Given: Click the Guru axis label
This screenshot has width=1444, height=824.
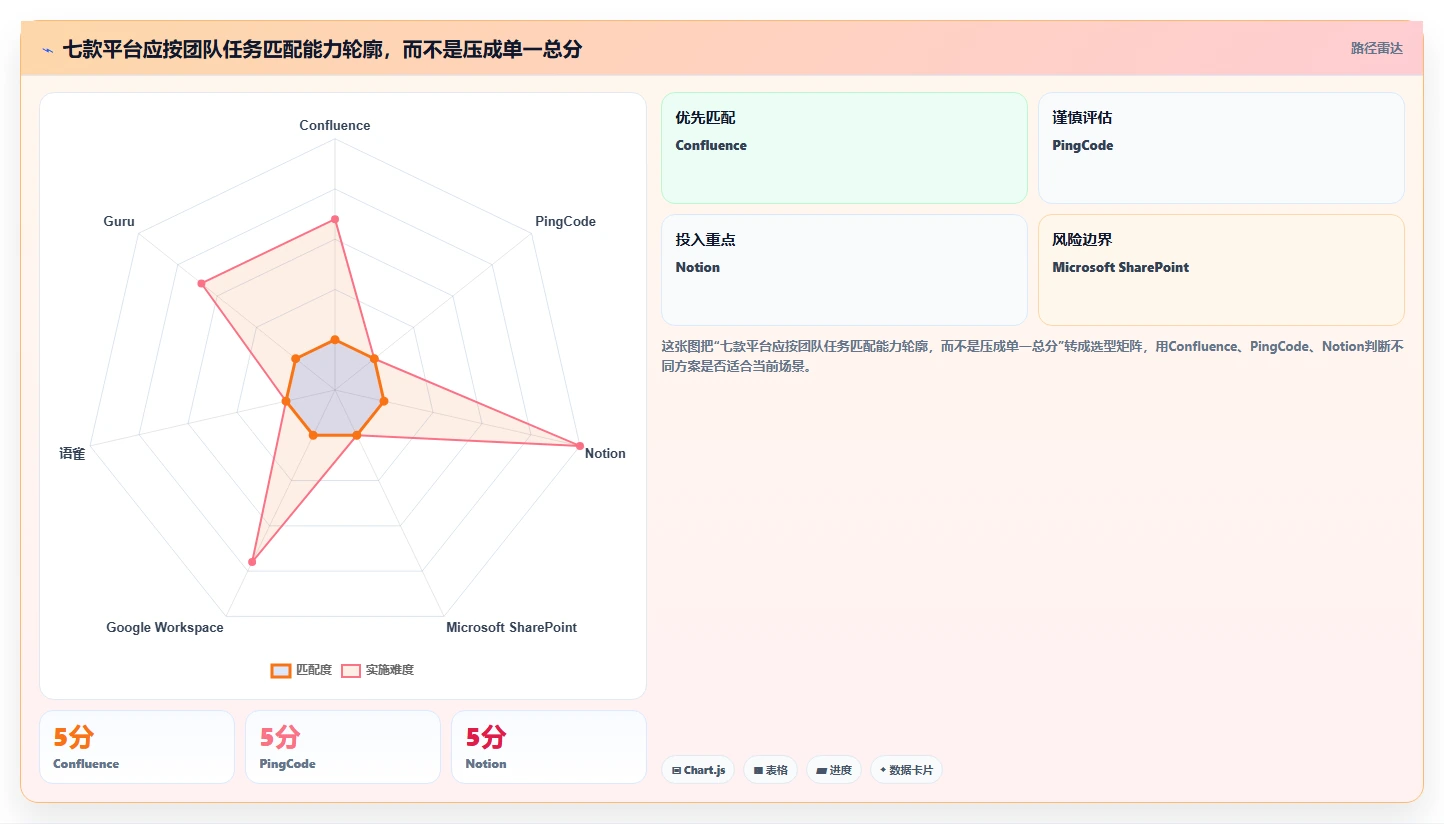Looking at the screenshot, I should [x=119, y=222].
